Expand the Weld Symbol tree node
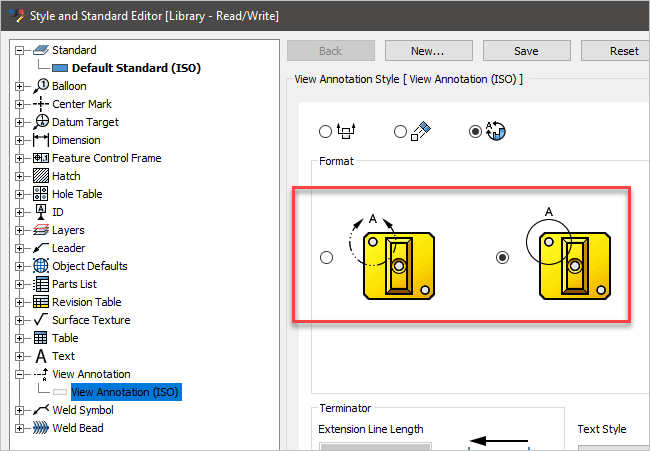This screenshot has width=650, height=451. click(x=19, y=410)
